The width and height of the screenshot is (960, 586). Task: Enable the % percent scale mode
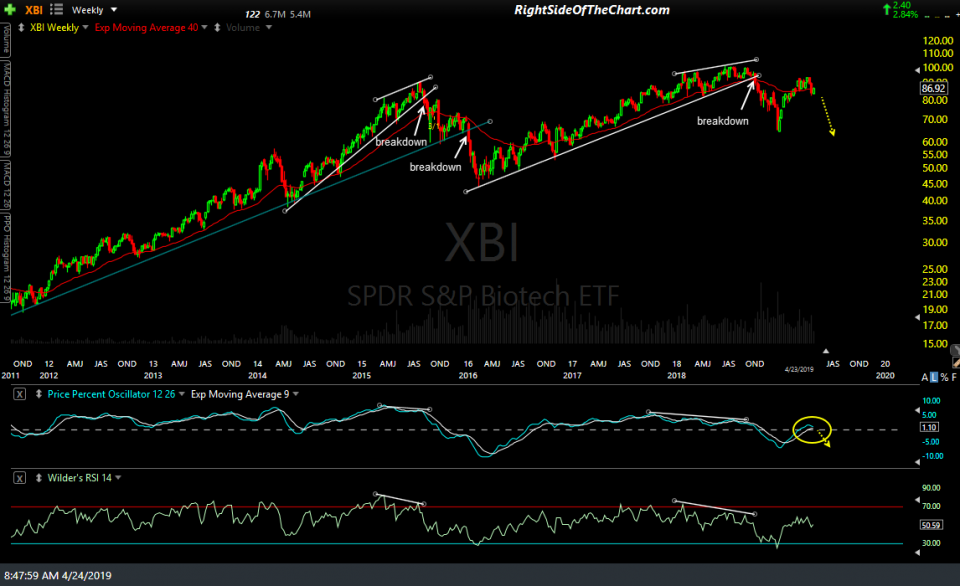point(944,377)
